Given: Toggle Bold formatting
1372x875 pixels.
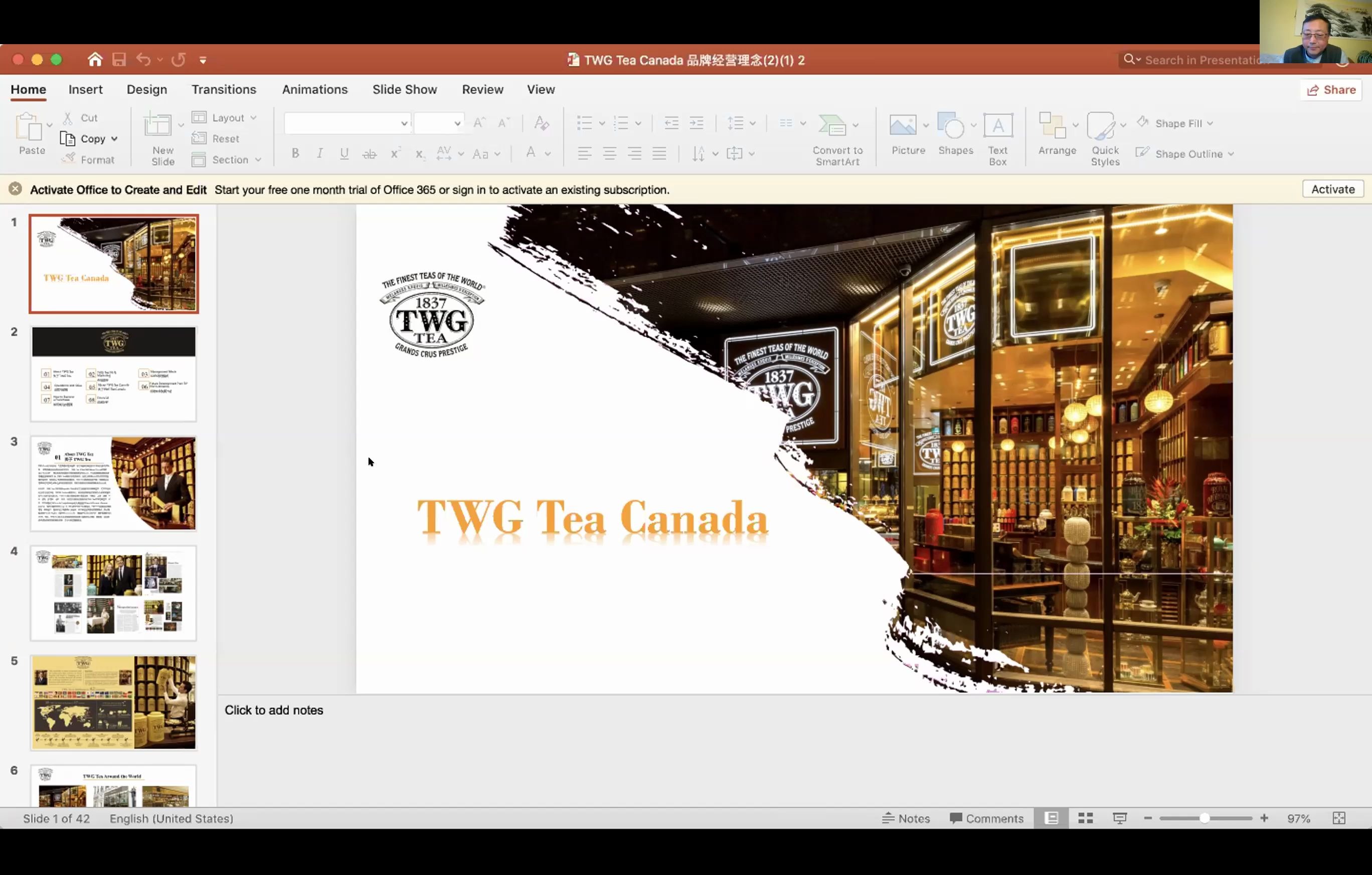Looking at the screenshot, I should 295,154.
